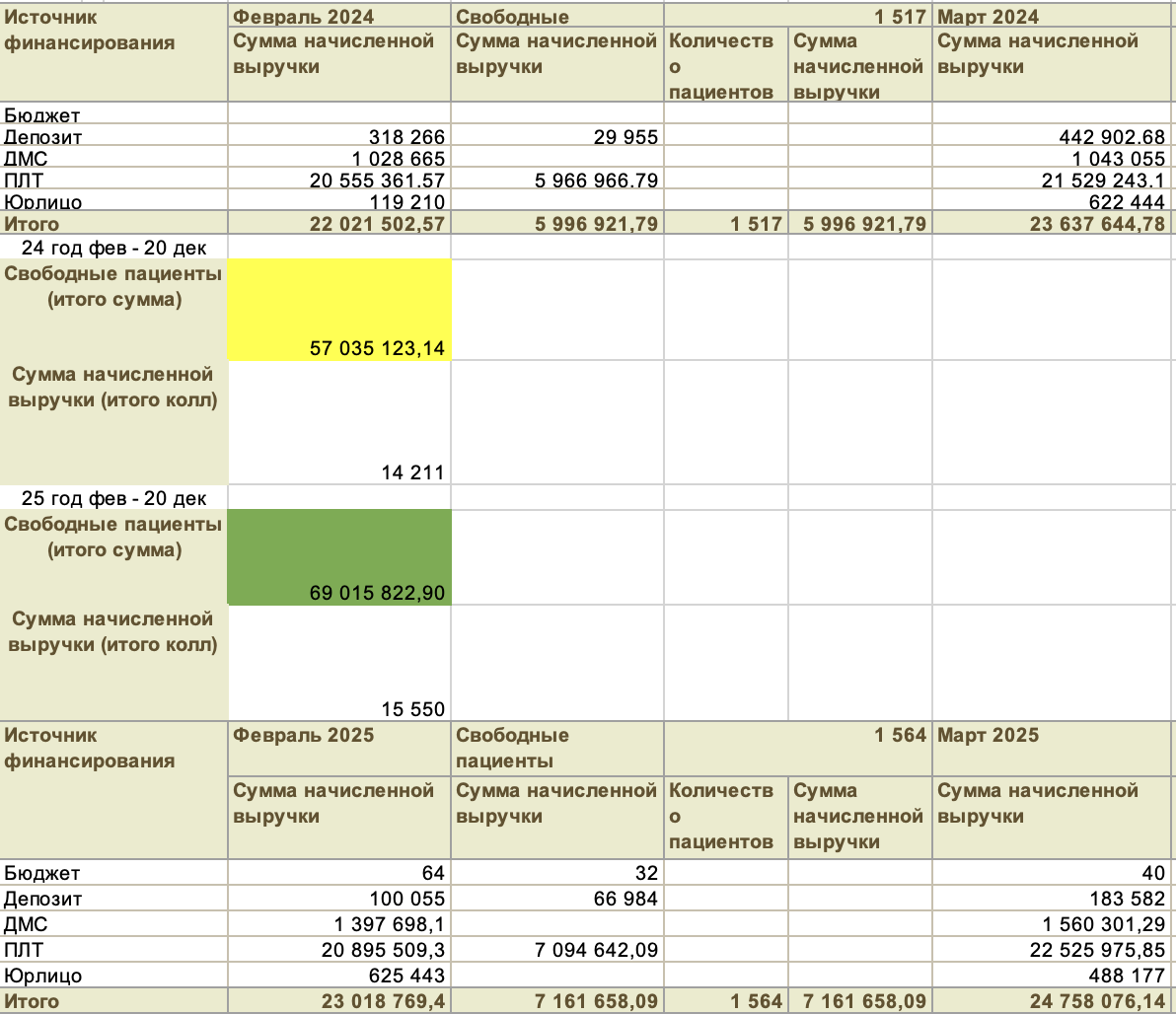1176x1014 pixels.
Task: Select the ДМС value 1 028 665
Action: point(339,158)
